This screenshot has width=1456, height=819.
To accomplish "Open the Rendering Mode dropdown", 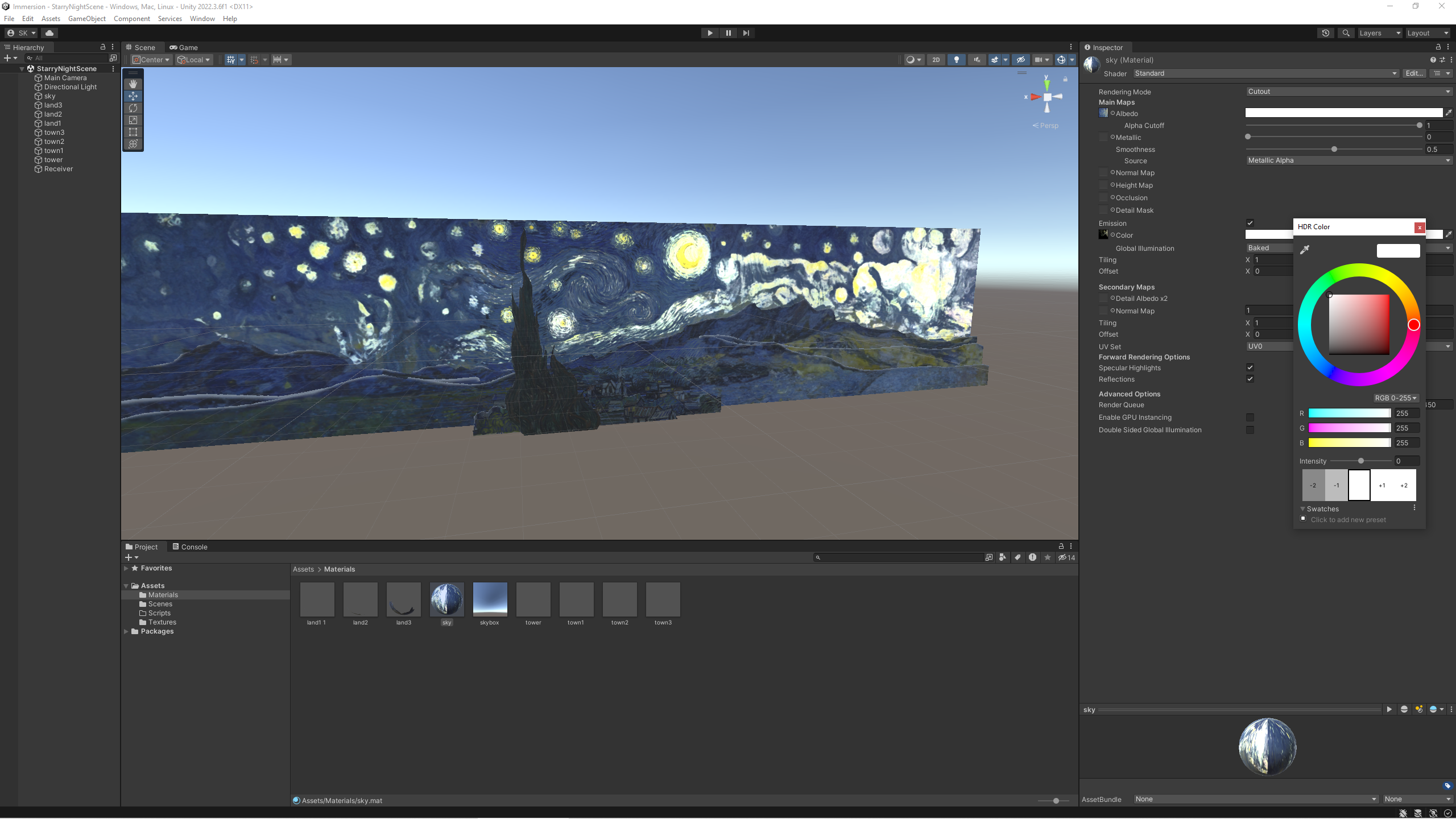I will [x=1348, y=92].
